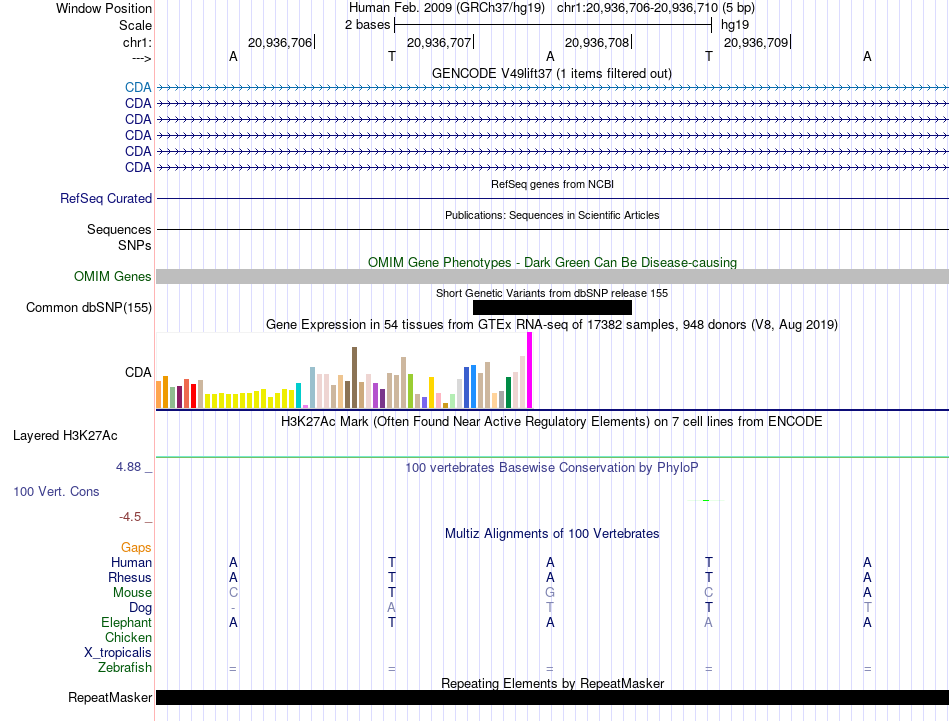The height and width of the screenshot is (721, 950).
Task: Click the Human Feb. 2009 (GRCh37/hg19) assembly text
Action: 447,8
